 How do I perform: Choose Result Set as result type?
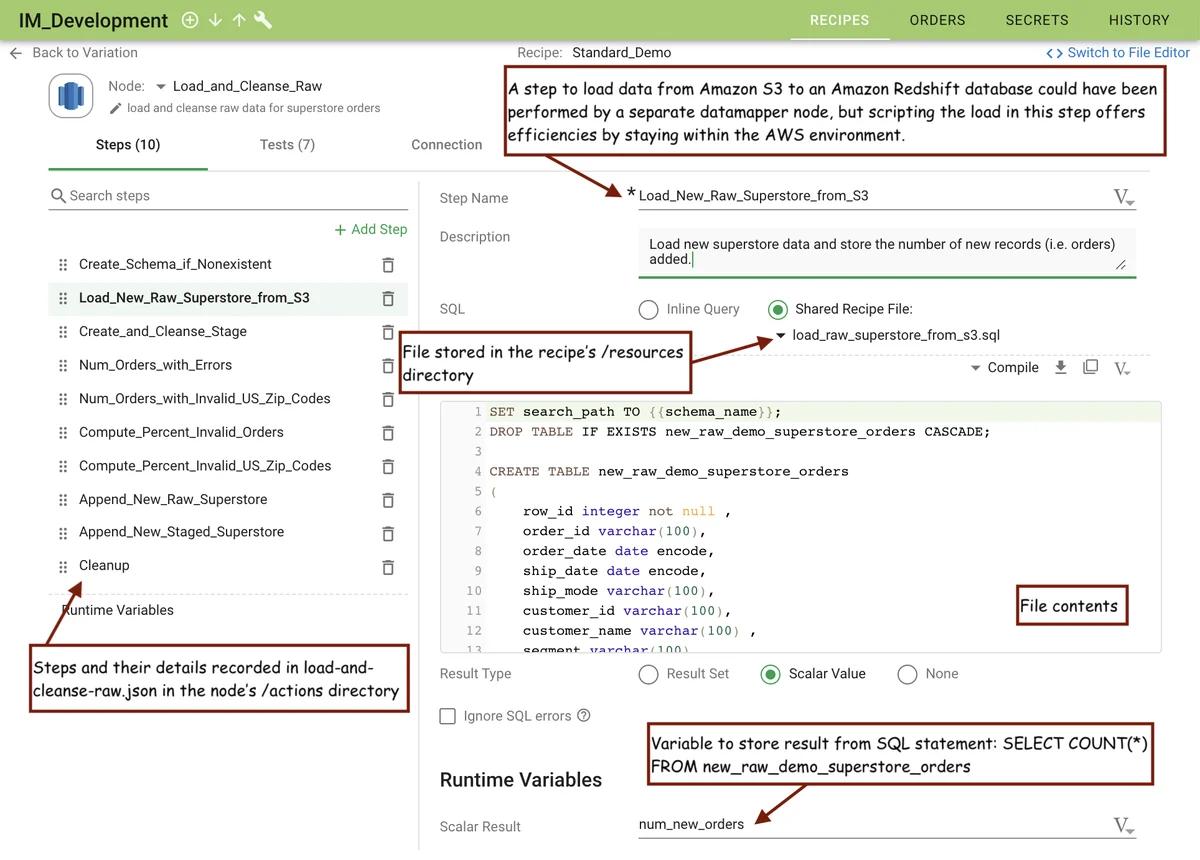[x=648, y=675]
